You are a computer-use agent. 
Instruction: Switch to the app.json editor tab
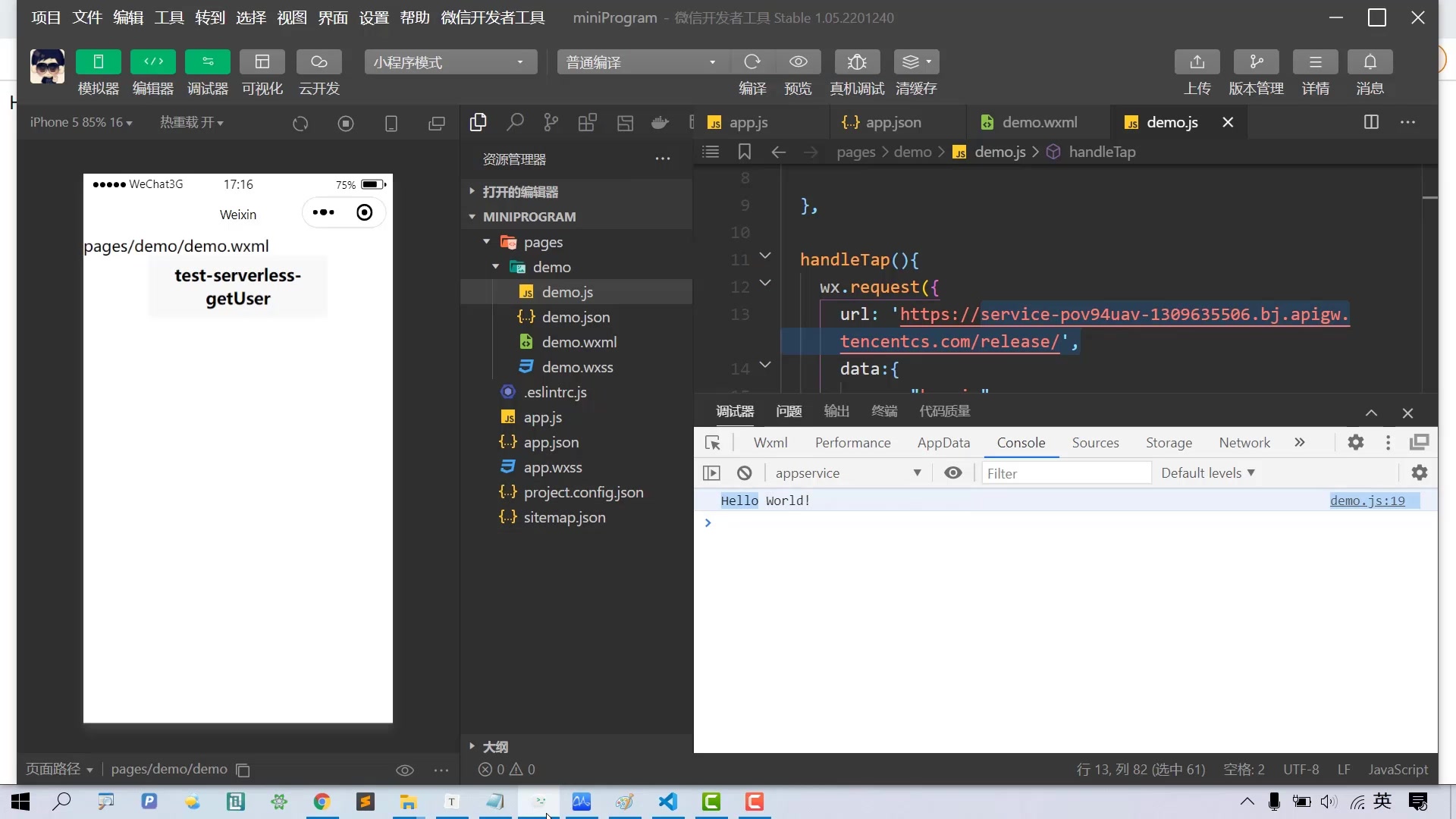point(898,122)
